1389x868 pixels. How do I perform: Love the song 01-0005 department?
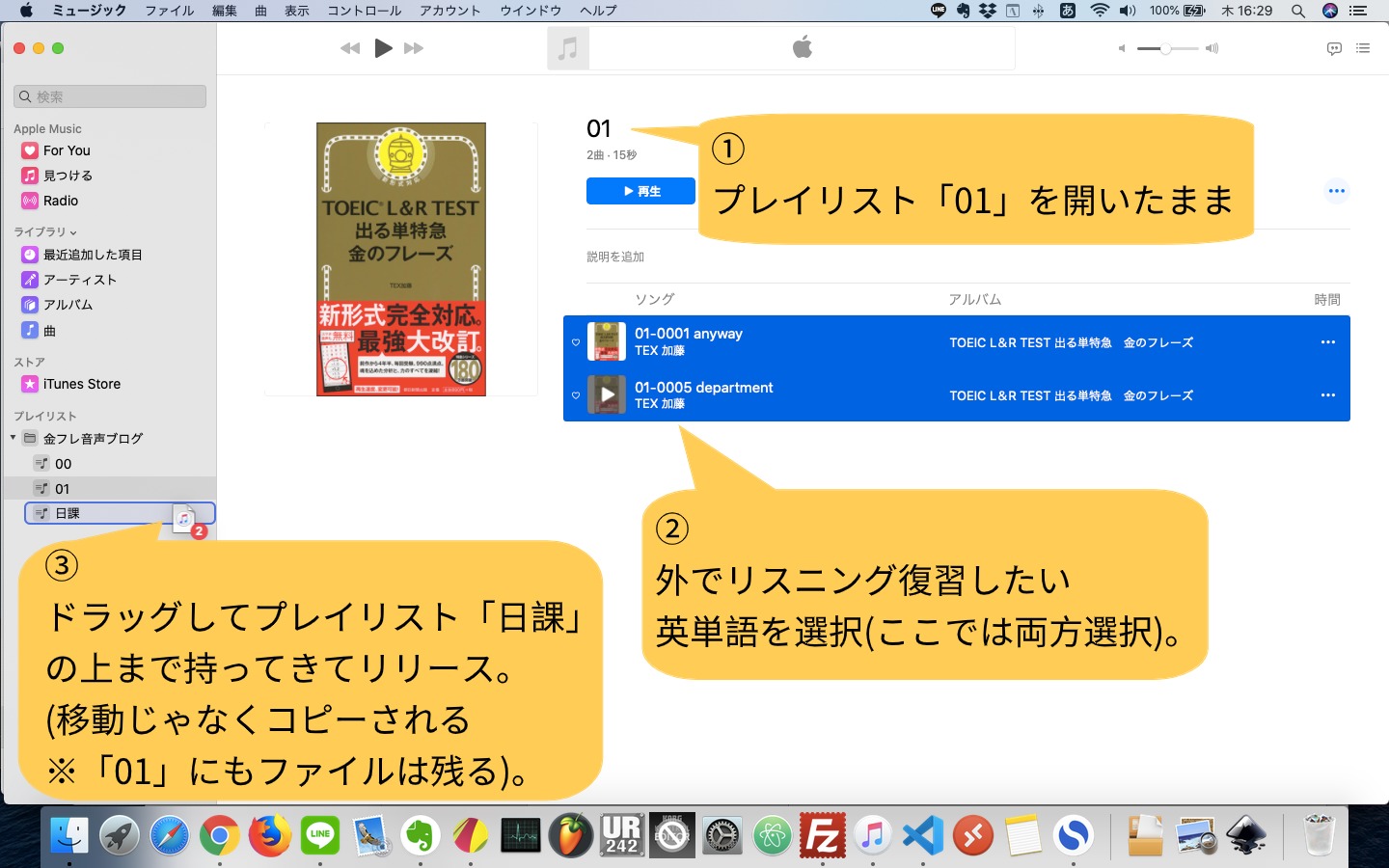pyautogui.click(x=575, y=395)
